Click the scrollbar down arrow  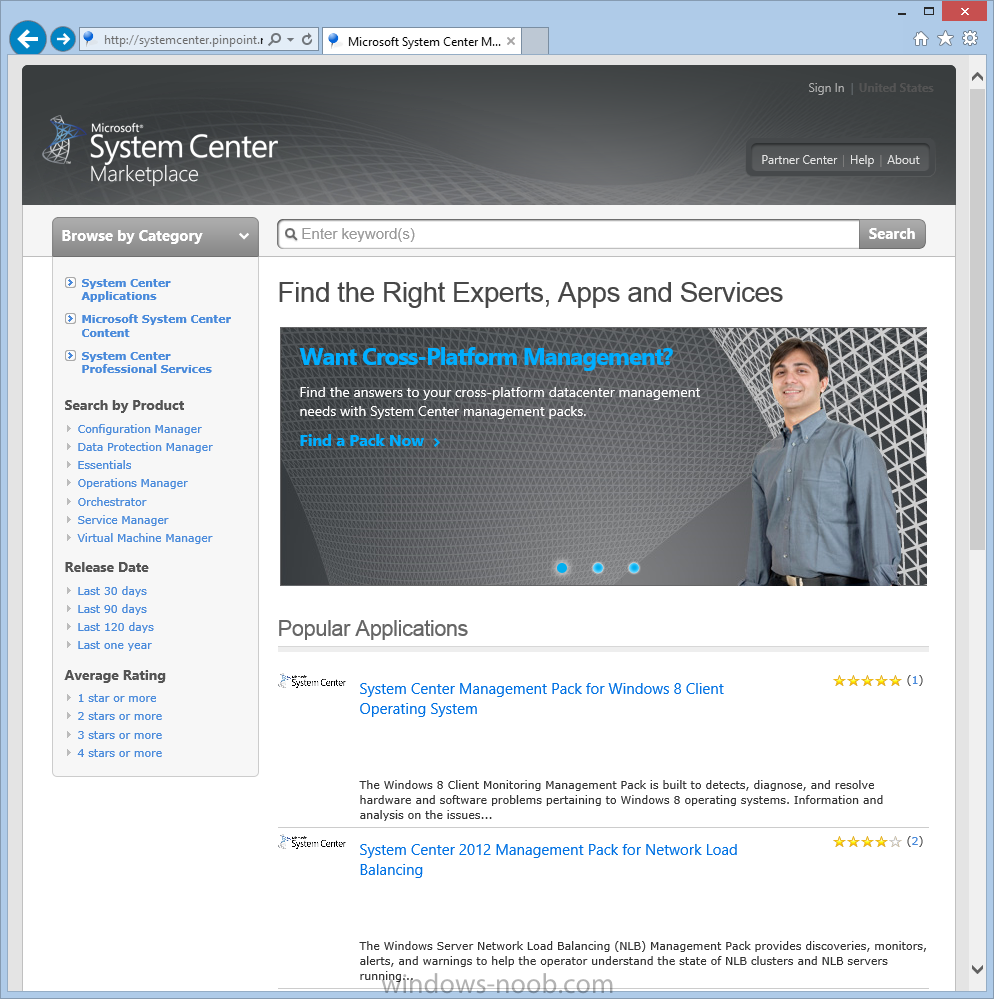(977, 969)
